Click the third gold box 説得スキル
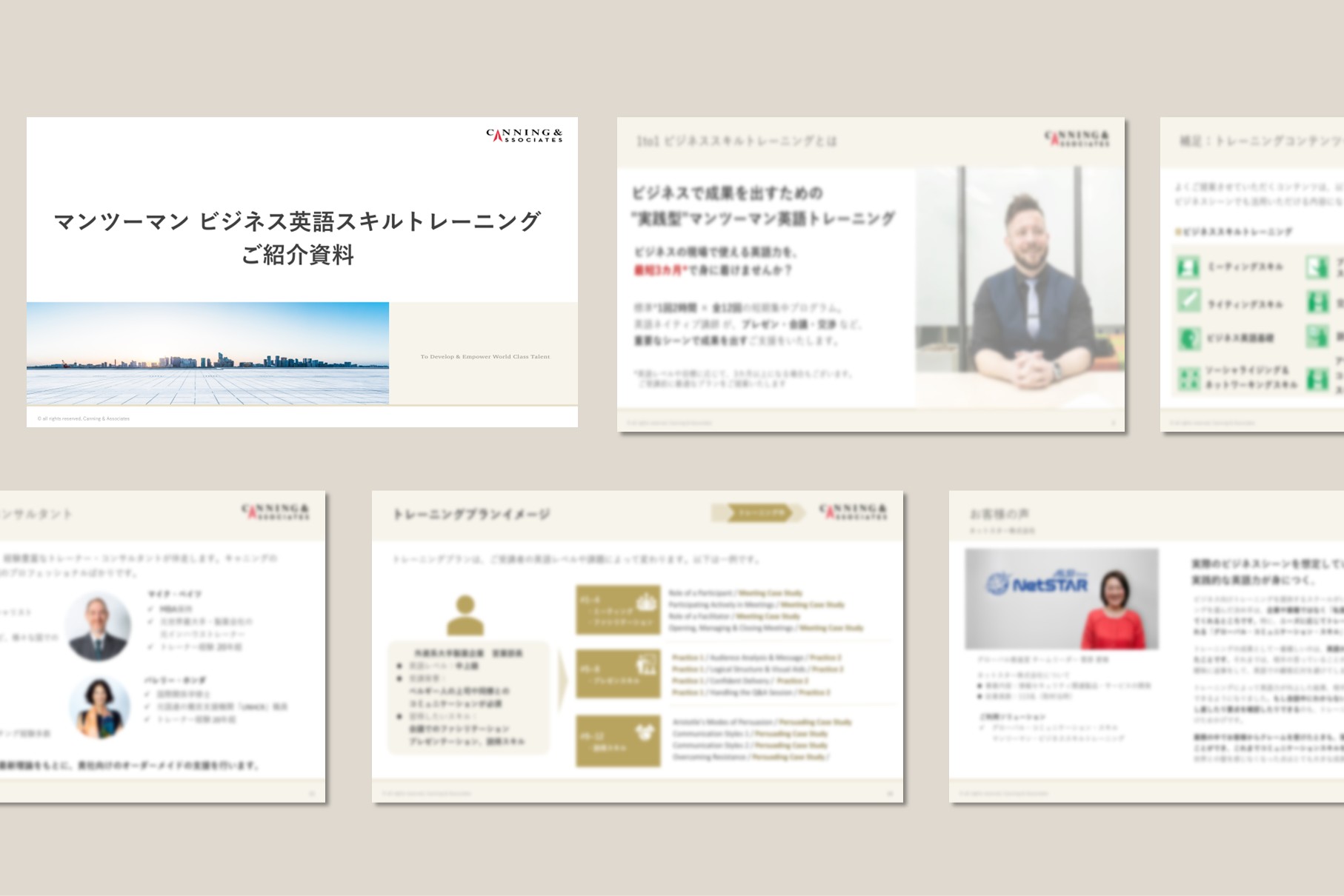Screen dimensions: 1344x896 [618, 740]
